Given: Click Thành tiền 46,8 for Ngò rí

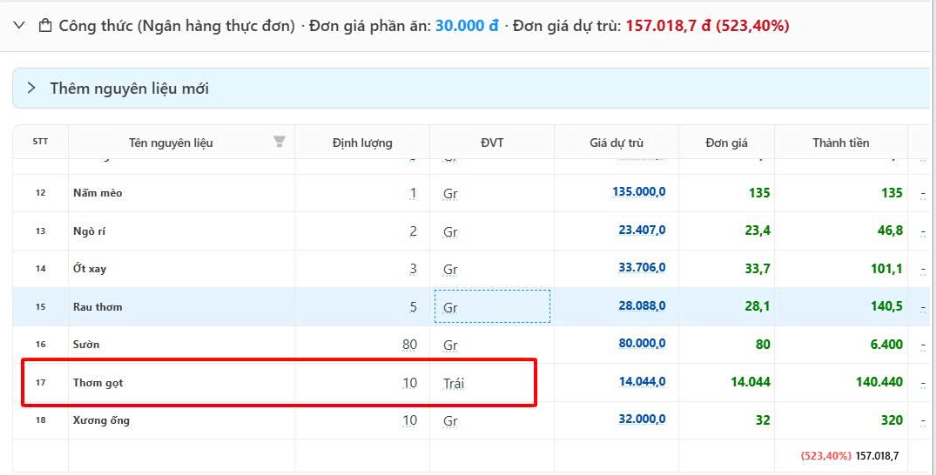Looking at the screenshot, I should (890, 230).
